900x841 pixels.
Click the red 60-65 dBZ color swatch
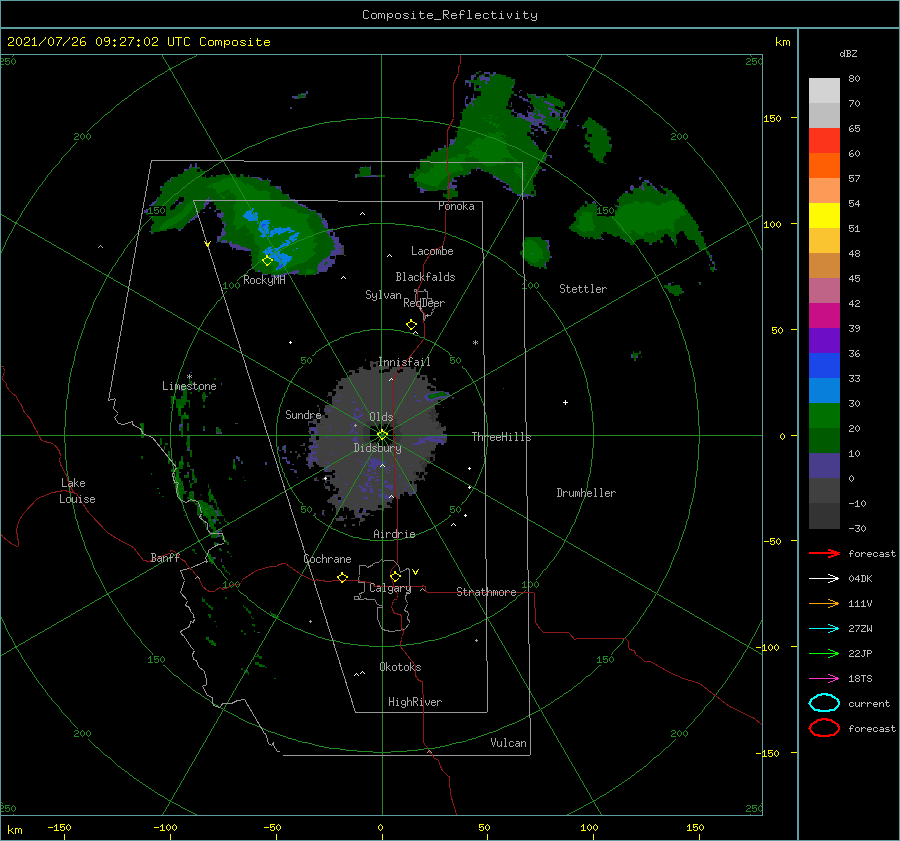point(824,141)
